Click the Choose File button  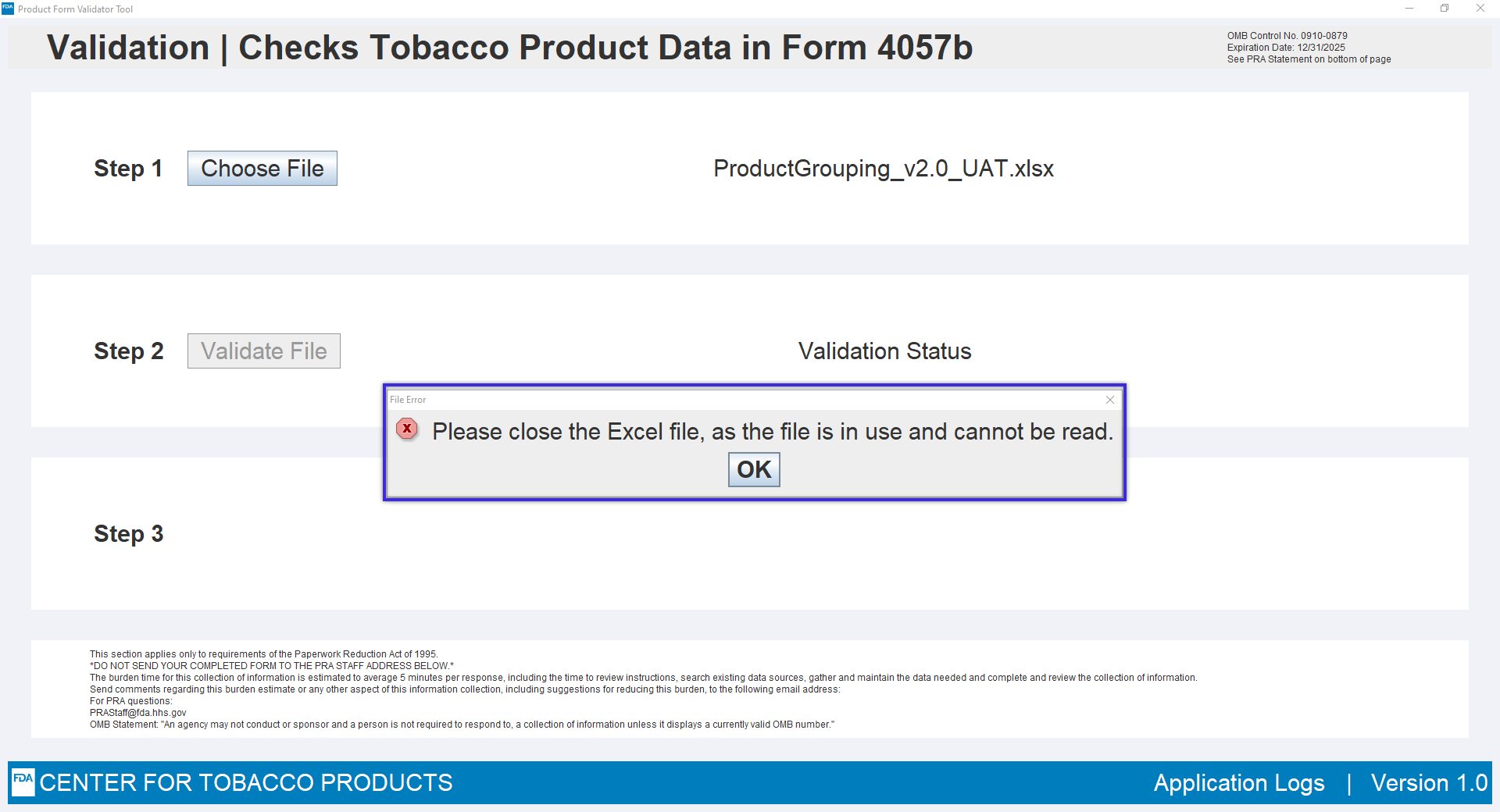(262, 169)
